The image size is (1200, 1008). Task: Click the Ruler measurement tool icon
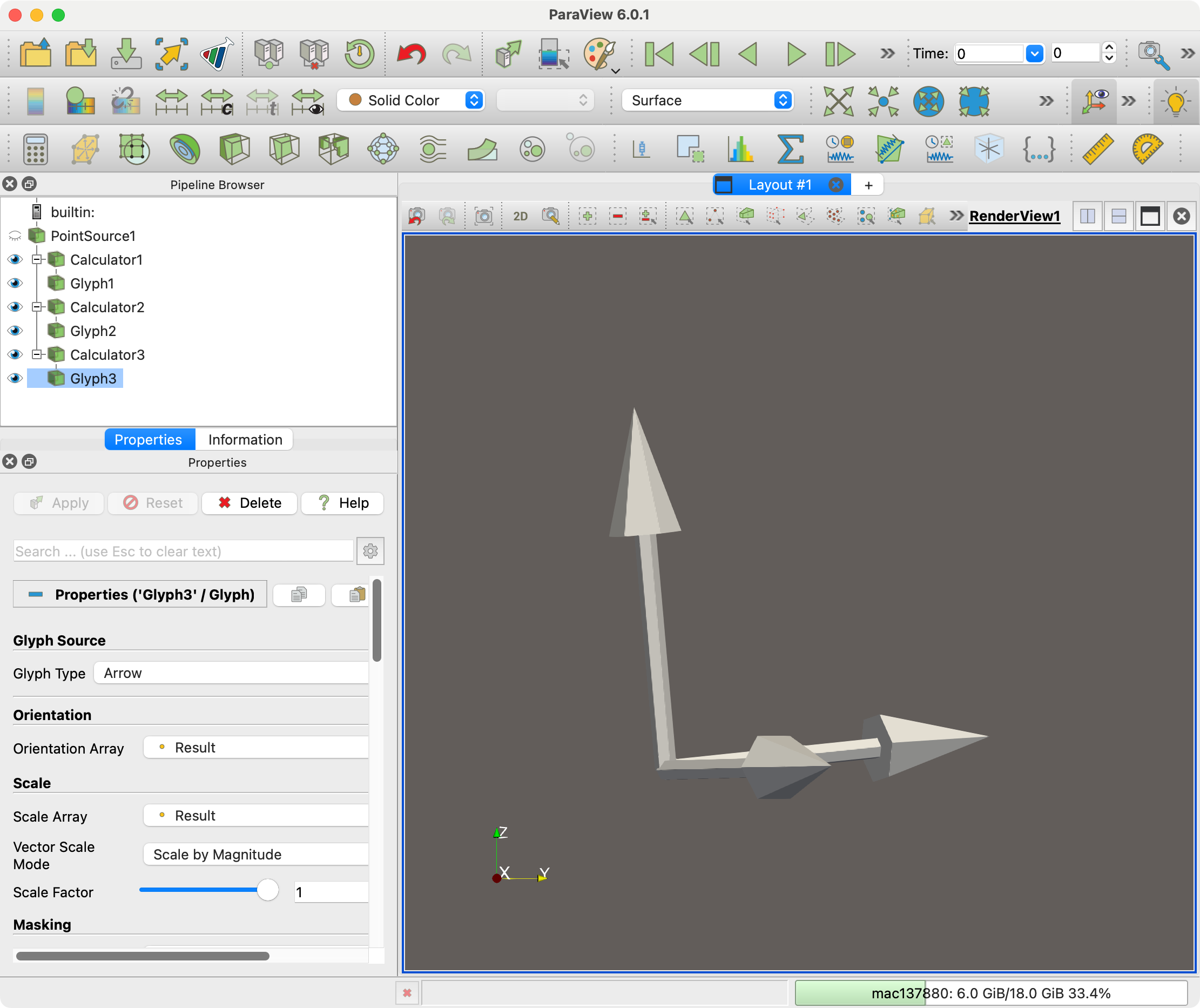pyautogui.click(x=1098, y=149)
